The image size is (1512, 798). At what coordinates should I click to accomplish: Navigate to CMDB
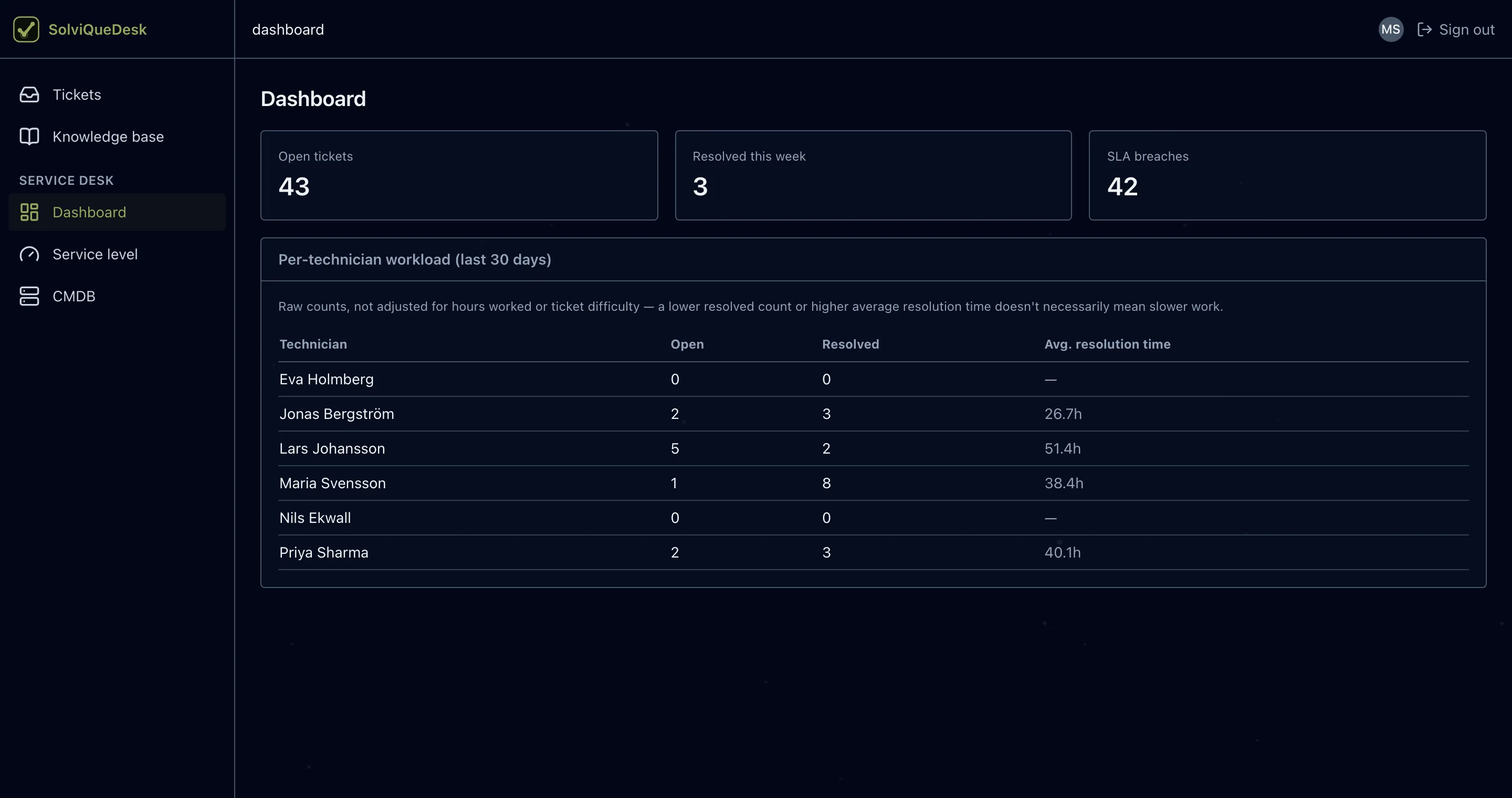pyautogui.click(x=118, y=296)
